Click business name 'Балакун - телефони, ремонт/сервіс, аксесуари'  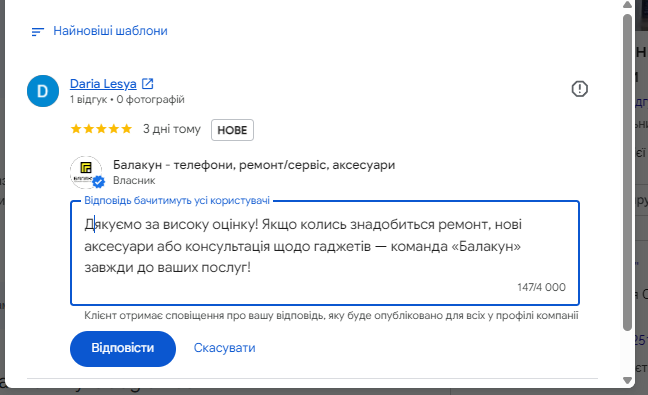tap(254, 165)
